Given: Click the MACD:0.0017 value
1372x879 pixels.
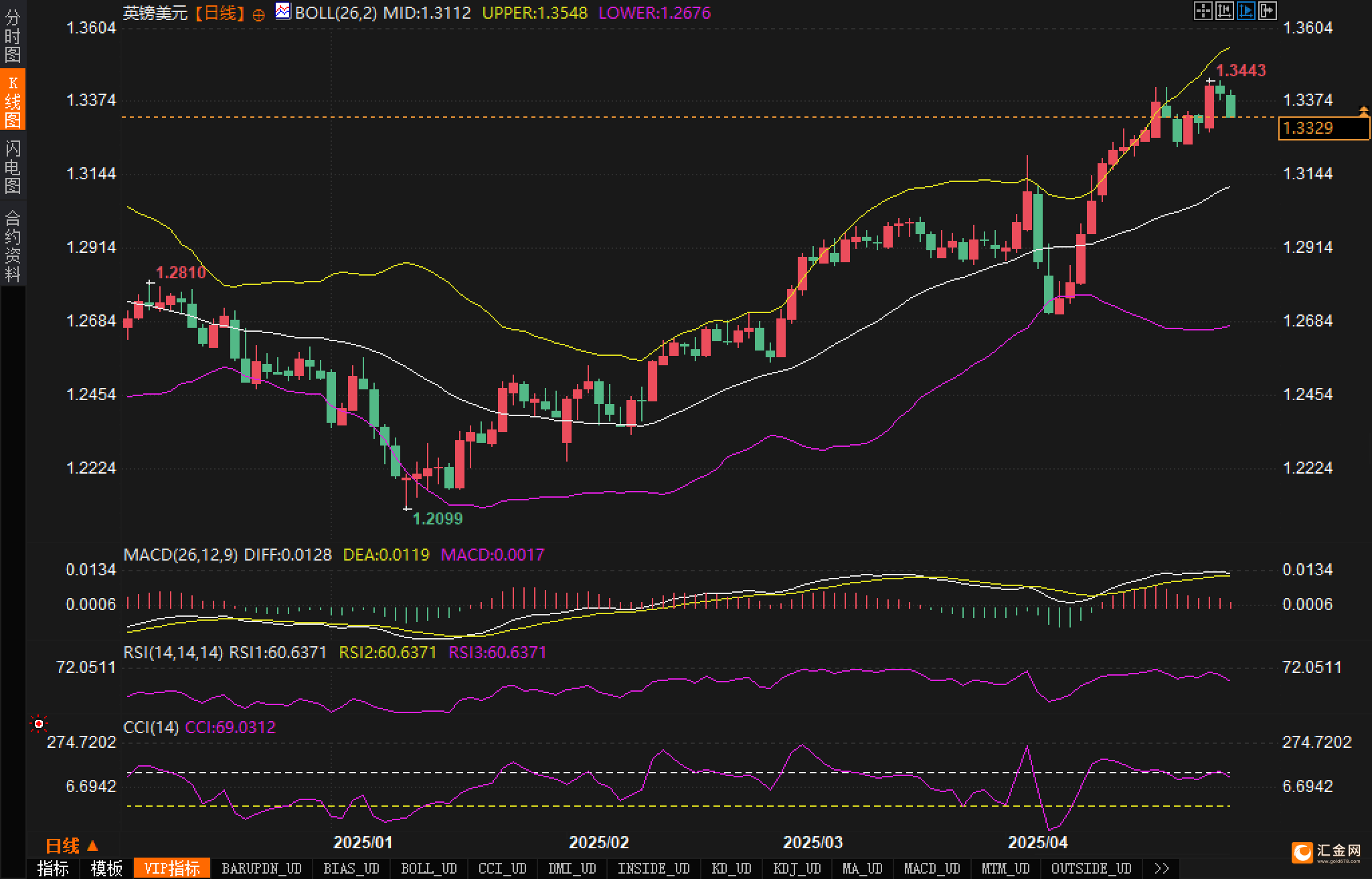Looking at the screenshot, I should point(493,555).
